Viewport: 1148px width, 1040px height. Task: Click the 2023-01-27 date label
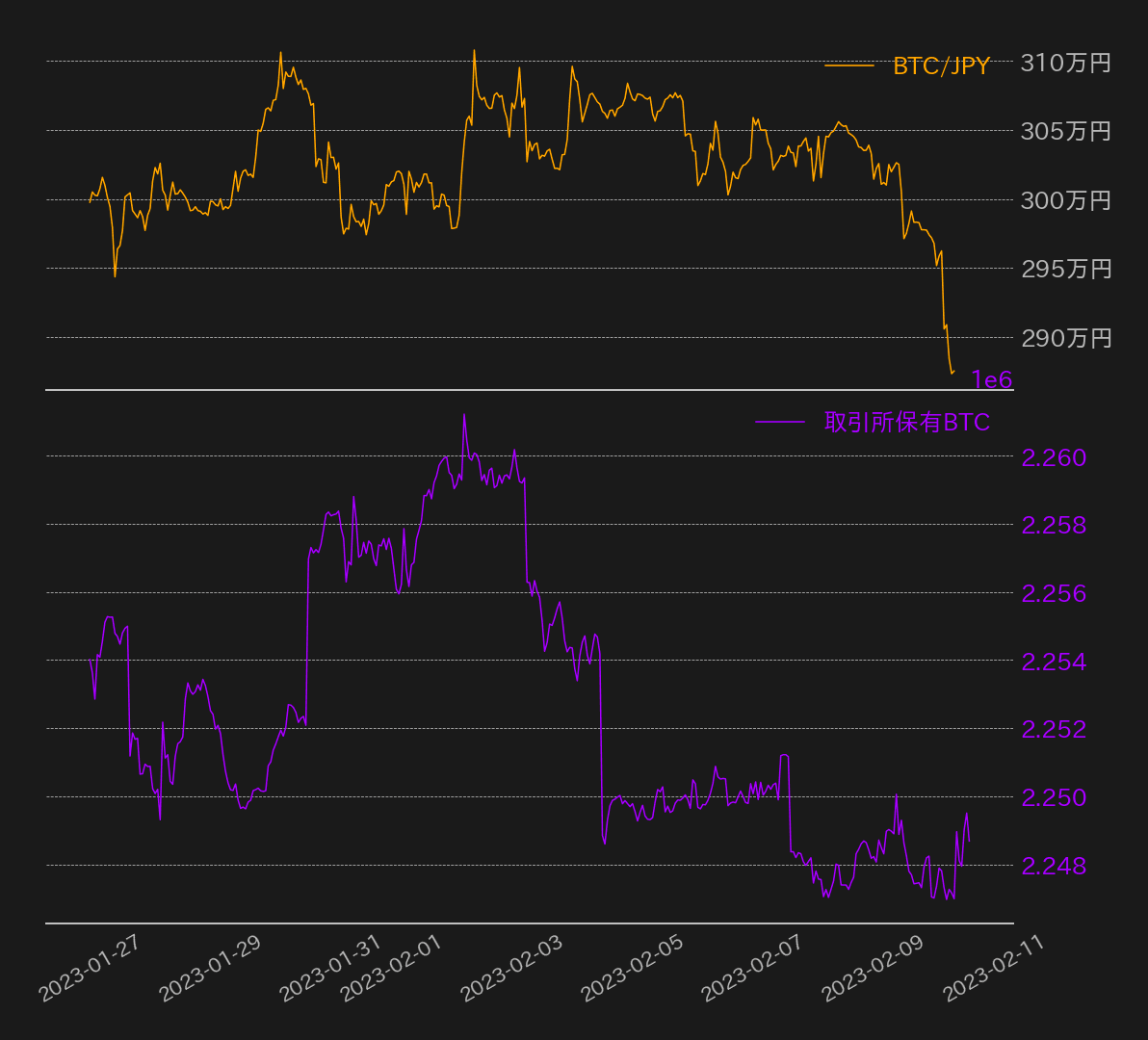(x=89, y=970)
